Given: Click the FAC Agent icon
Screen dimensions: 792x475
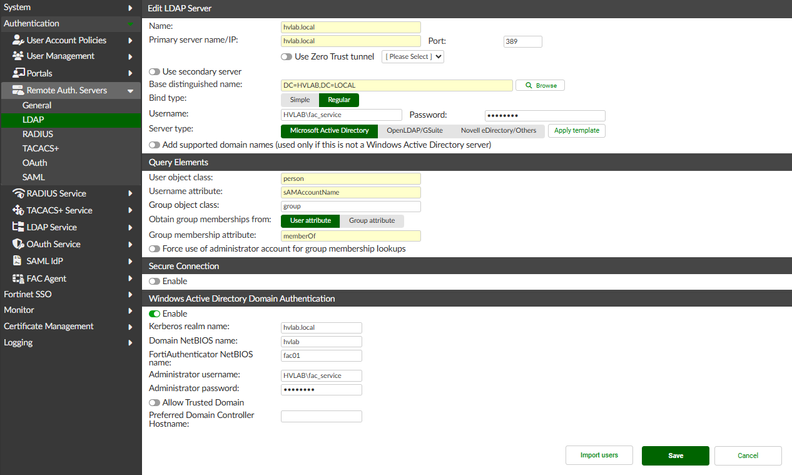Looking at the screenshot, I should pos(18,278).
